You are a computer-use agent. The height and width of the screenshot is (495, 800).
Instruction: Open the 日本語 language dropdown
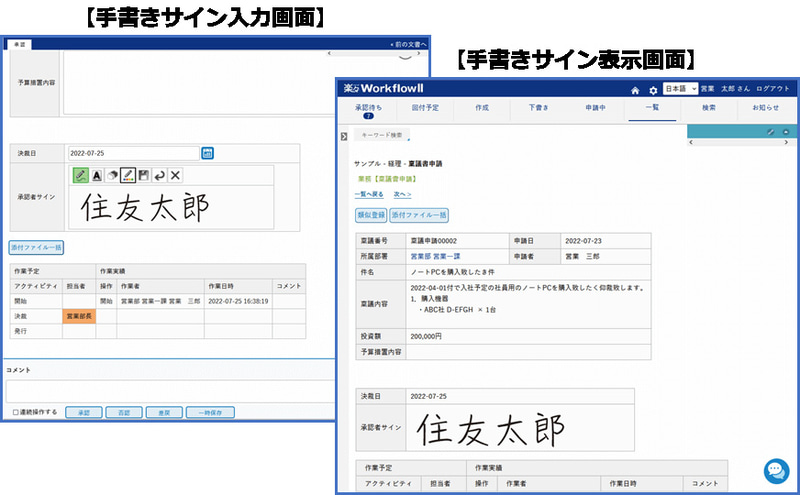coord(680,89)
